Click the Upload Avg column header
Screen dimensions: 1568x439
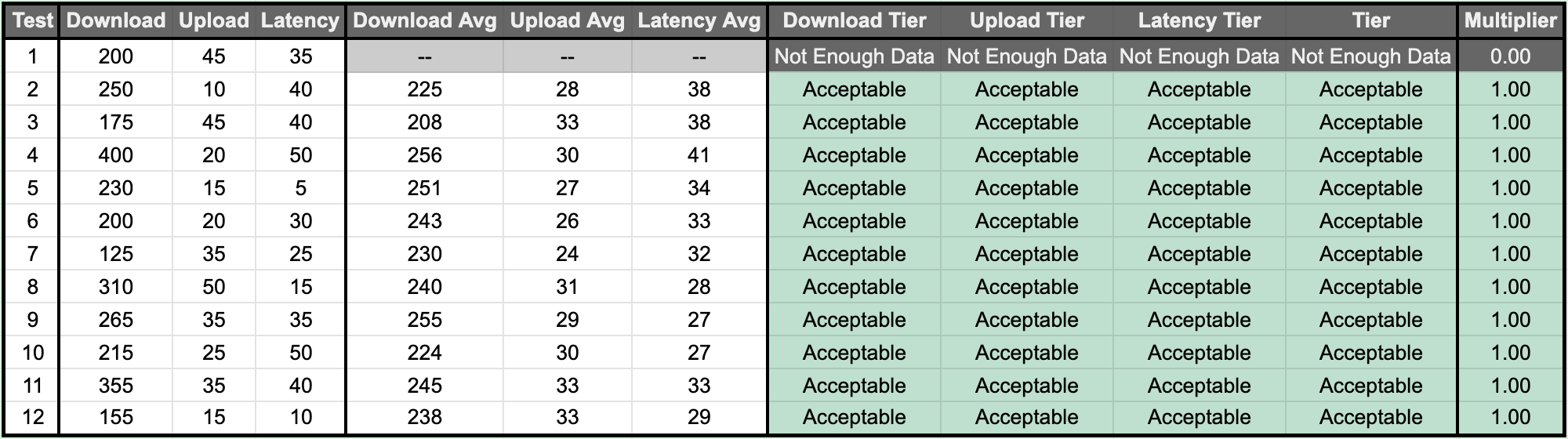coord(567,21)
